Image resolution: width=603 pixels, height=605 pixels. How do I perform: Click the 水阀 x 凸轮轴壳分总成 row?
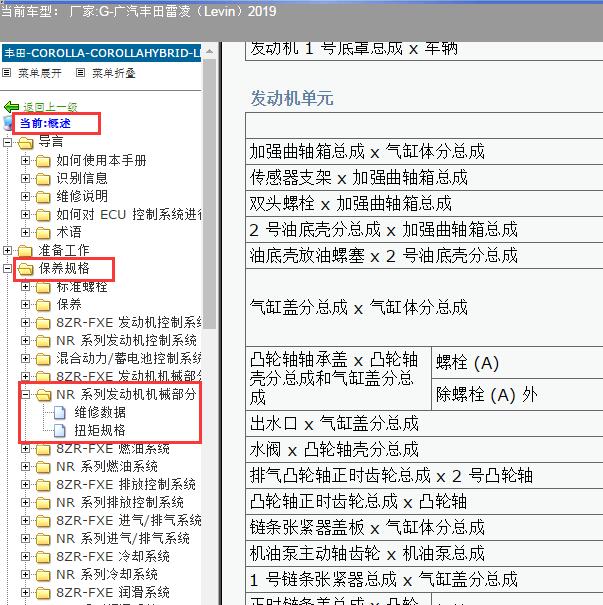tap(424, 450)
